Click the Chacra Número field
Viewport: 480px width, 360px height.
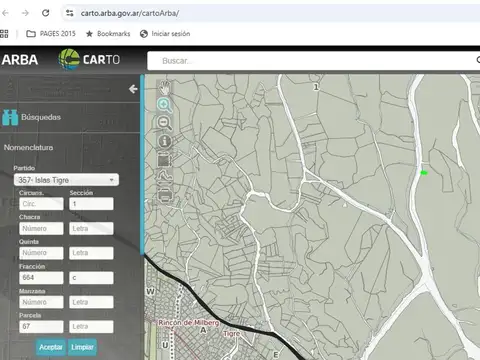[x=41, y=229]
